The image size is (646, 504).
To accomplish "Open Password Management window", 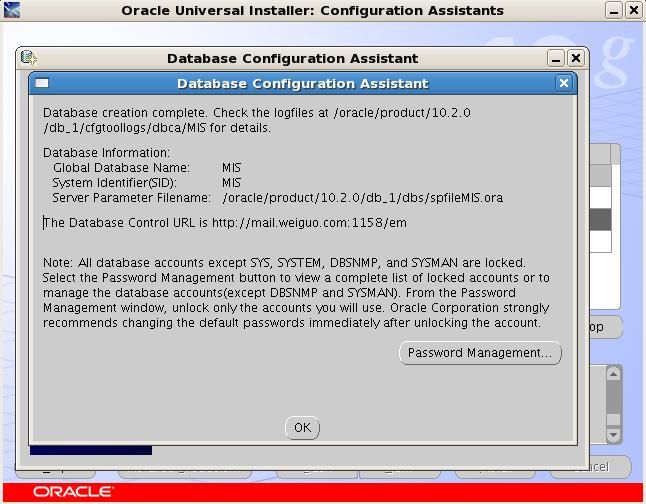I will pyautogui.click(x=480, y=353).
